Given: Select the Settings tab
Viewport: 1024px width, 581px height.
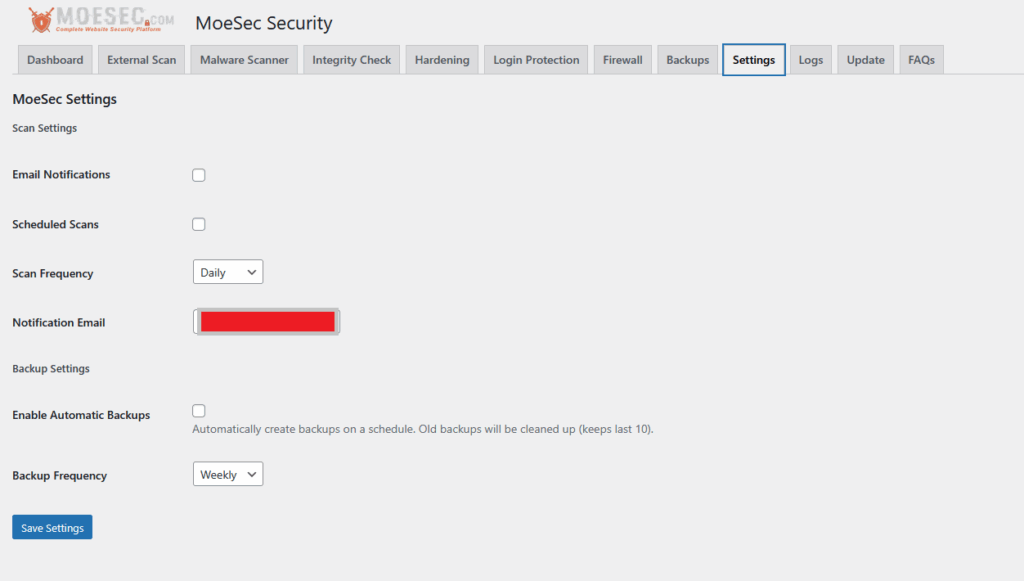Looking at the screenshot, I should [753, 59].
